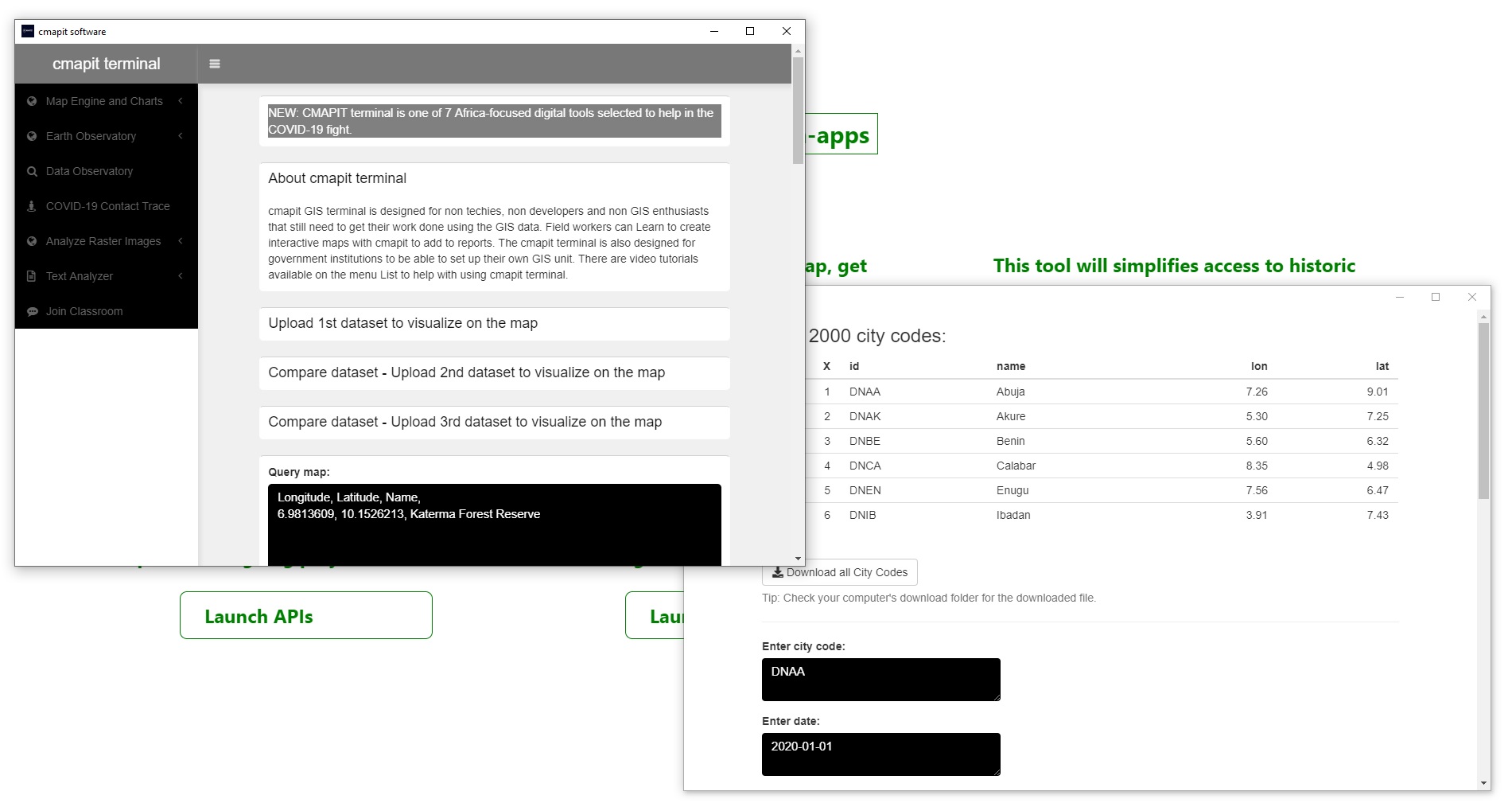The image size is (1512, 803).
Task: Click the DNIB cell in city codes table
Action: tap(862, 515)
